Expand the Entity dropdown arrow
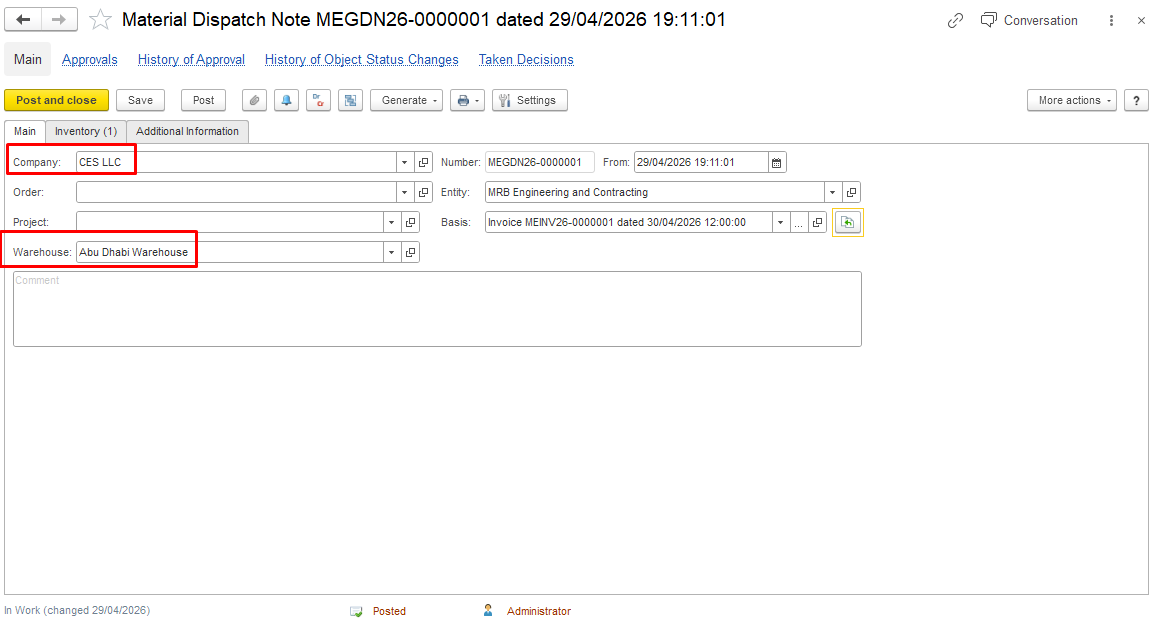Image resolution: width=1168 pixels, height=632 pixels. (x=832, y=192)
